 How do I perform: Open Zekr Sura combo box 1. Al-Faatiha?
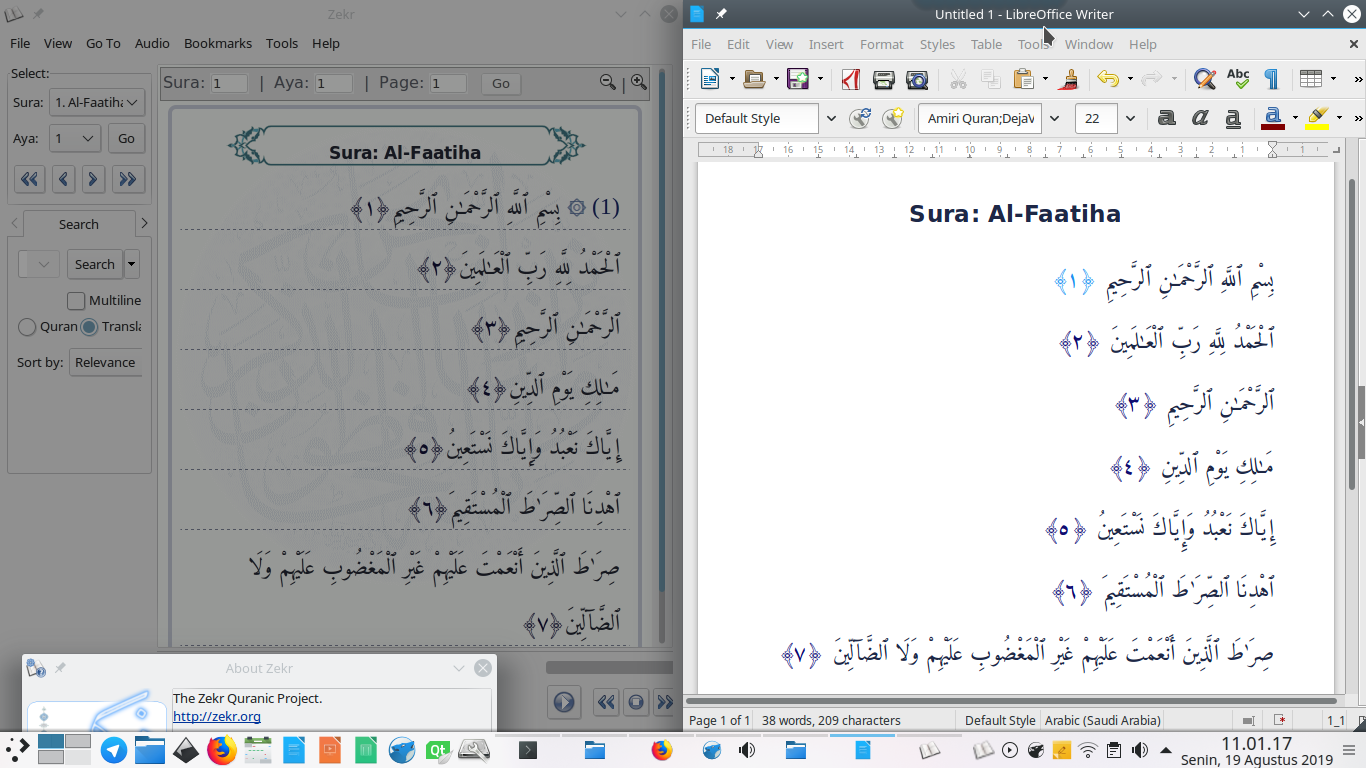[x=97, y=102]
